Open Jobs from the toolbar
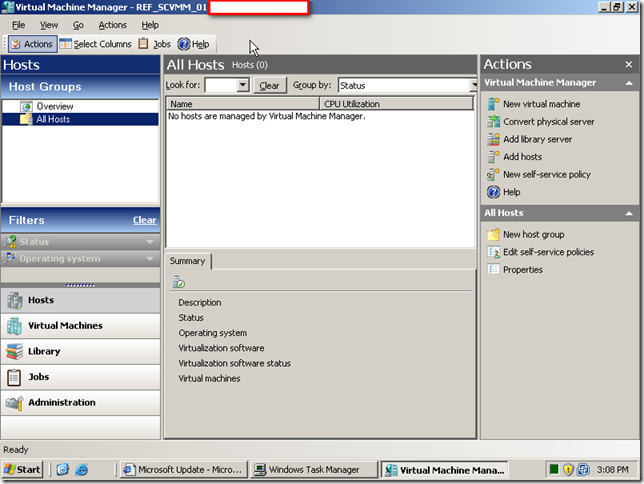The height and width of the screenshot is (484, 644). tap(155, 44)
